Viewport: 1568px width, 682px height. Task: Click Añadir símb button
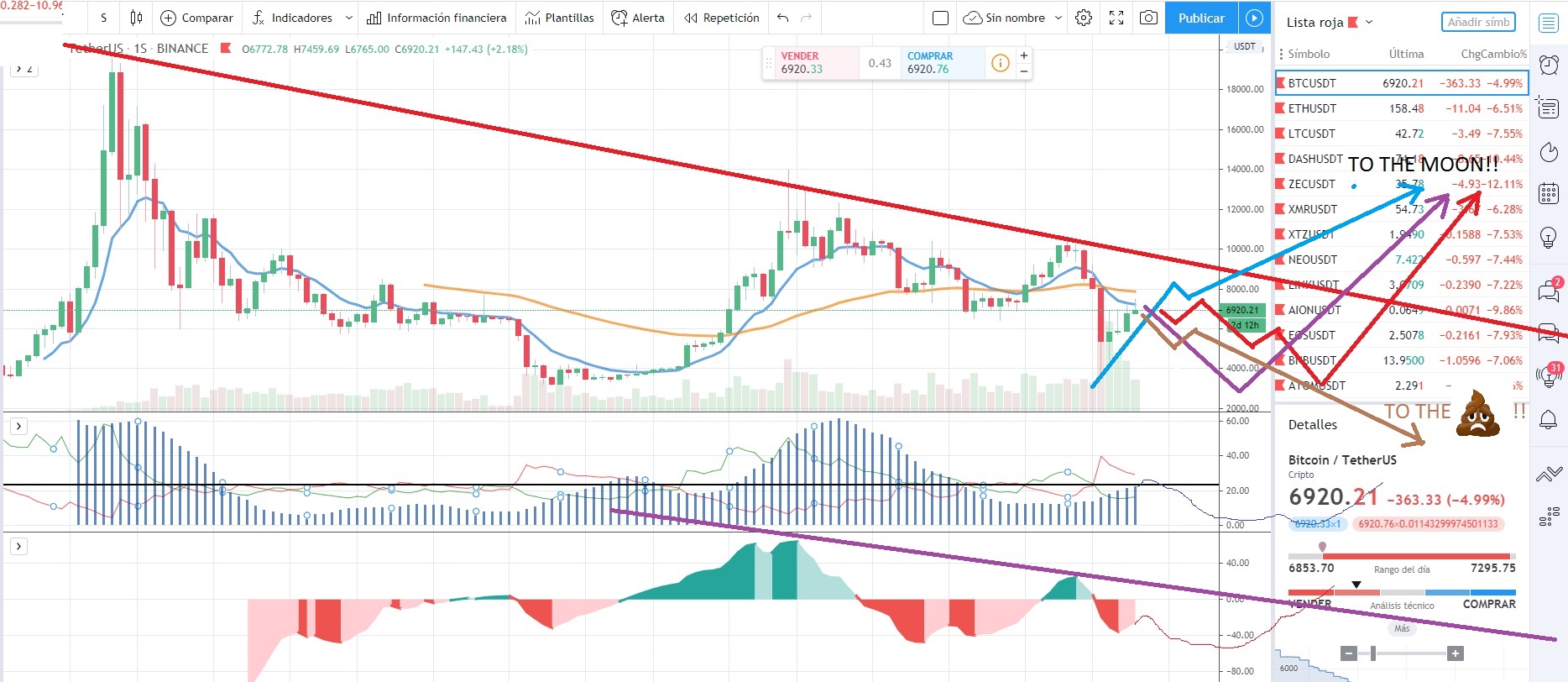[1478, 22]
